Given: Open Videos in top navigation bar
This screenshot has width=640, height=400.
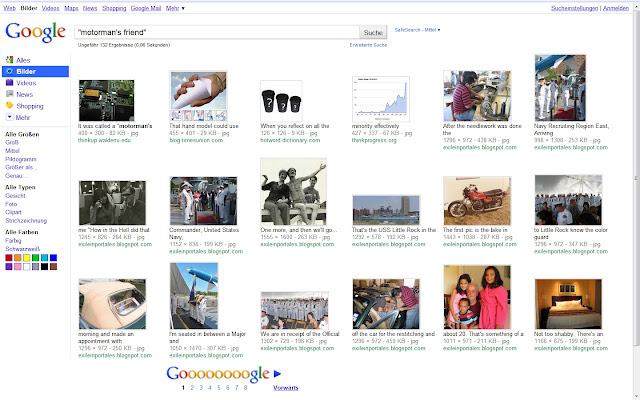Looking at the screenshot, I should pyautogui.click(x=50, y=8).
